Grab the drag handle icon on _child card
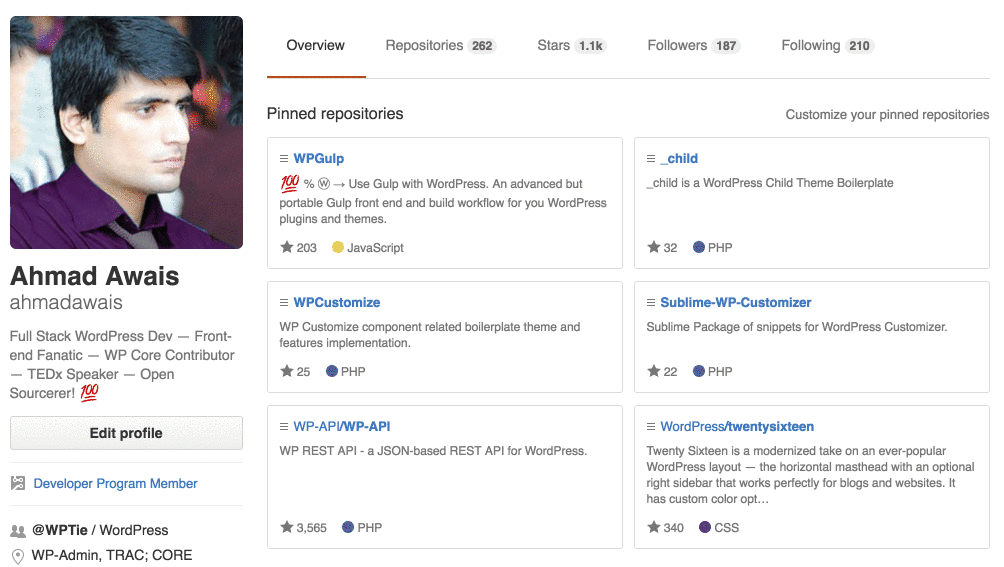Screen dimensions: 1004x567 pos(651,159)
